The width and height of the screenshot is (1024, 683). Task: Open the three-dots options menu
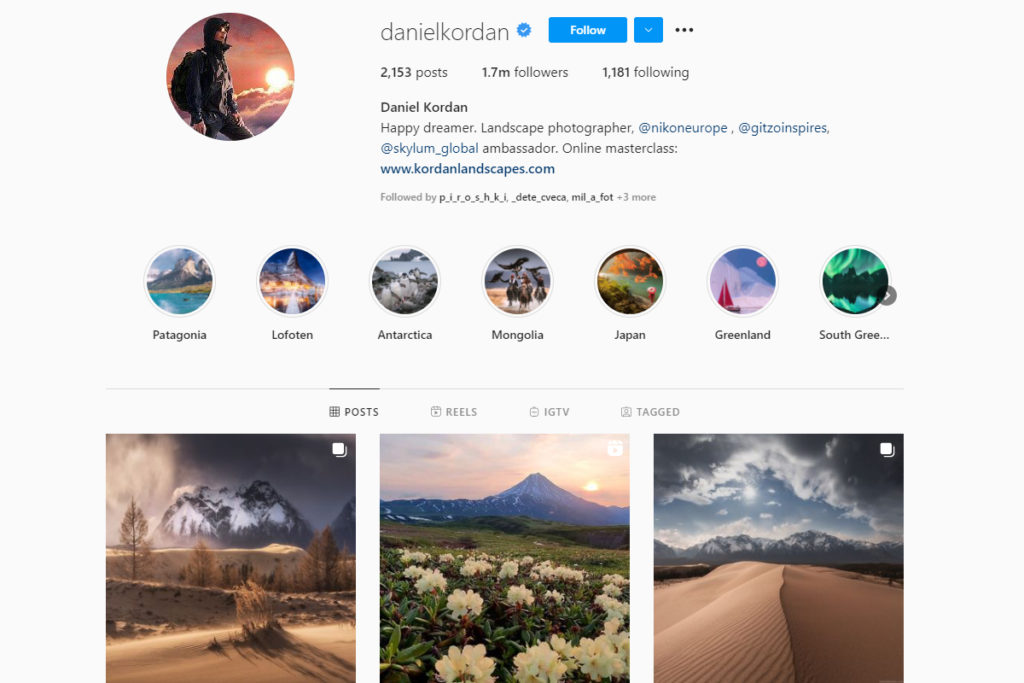(684, 30)
